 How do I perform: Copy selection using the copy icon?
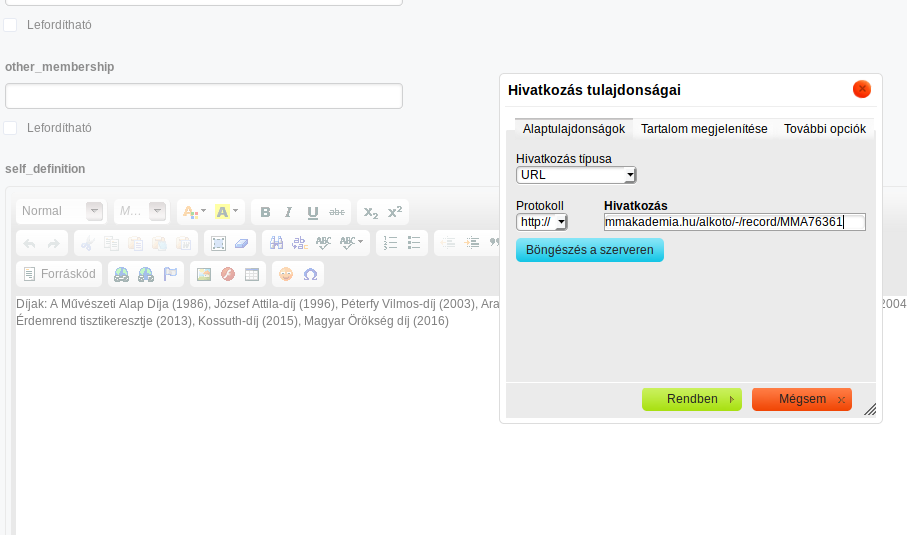pyautogui.click(x=111, y=243)
